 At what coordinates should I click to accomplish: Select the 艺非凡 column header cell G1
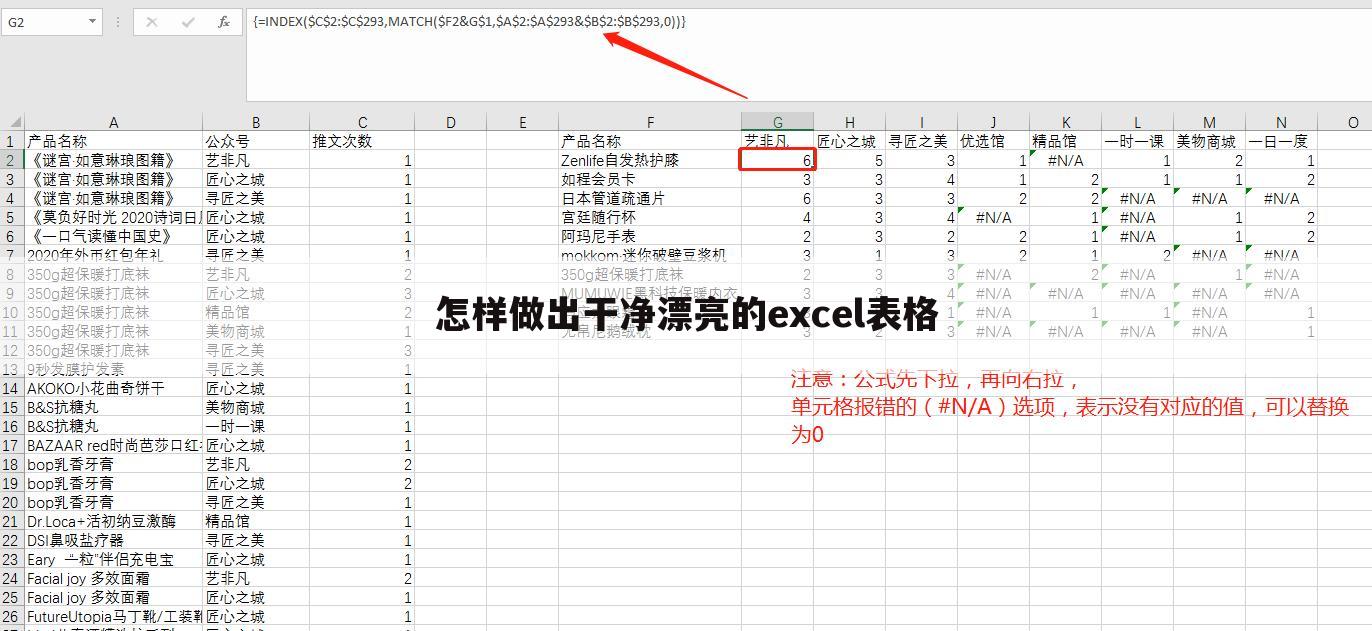[x=777, y=141]
